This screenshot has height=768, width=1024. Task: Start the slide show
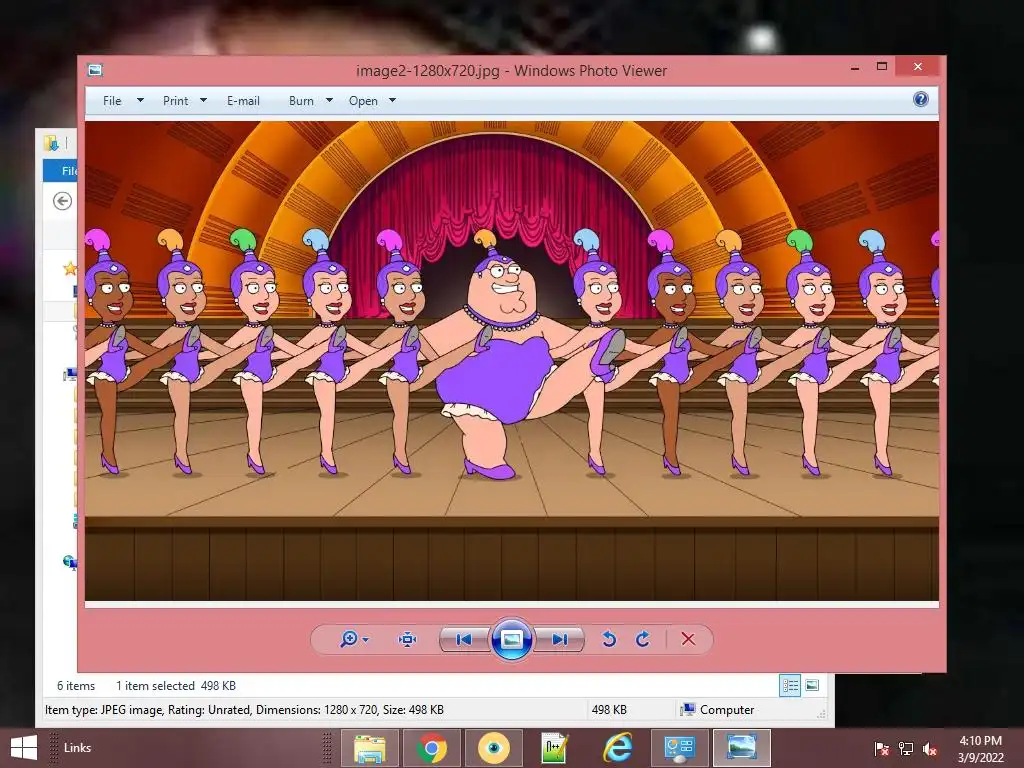click(511, 639)
